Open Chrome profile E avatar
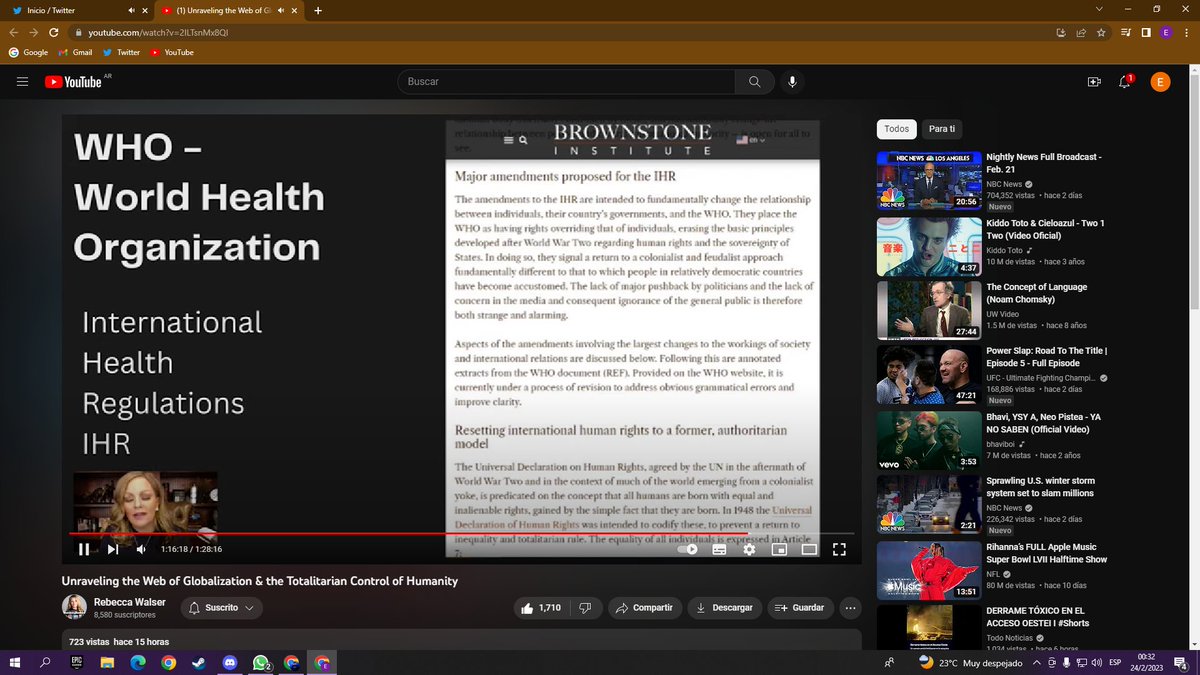Screen dimensions: 1200x675 [1166, 32]
